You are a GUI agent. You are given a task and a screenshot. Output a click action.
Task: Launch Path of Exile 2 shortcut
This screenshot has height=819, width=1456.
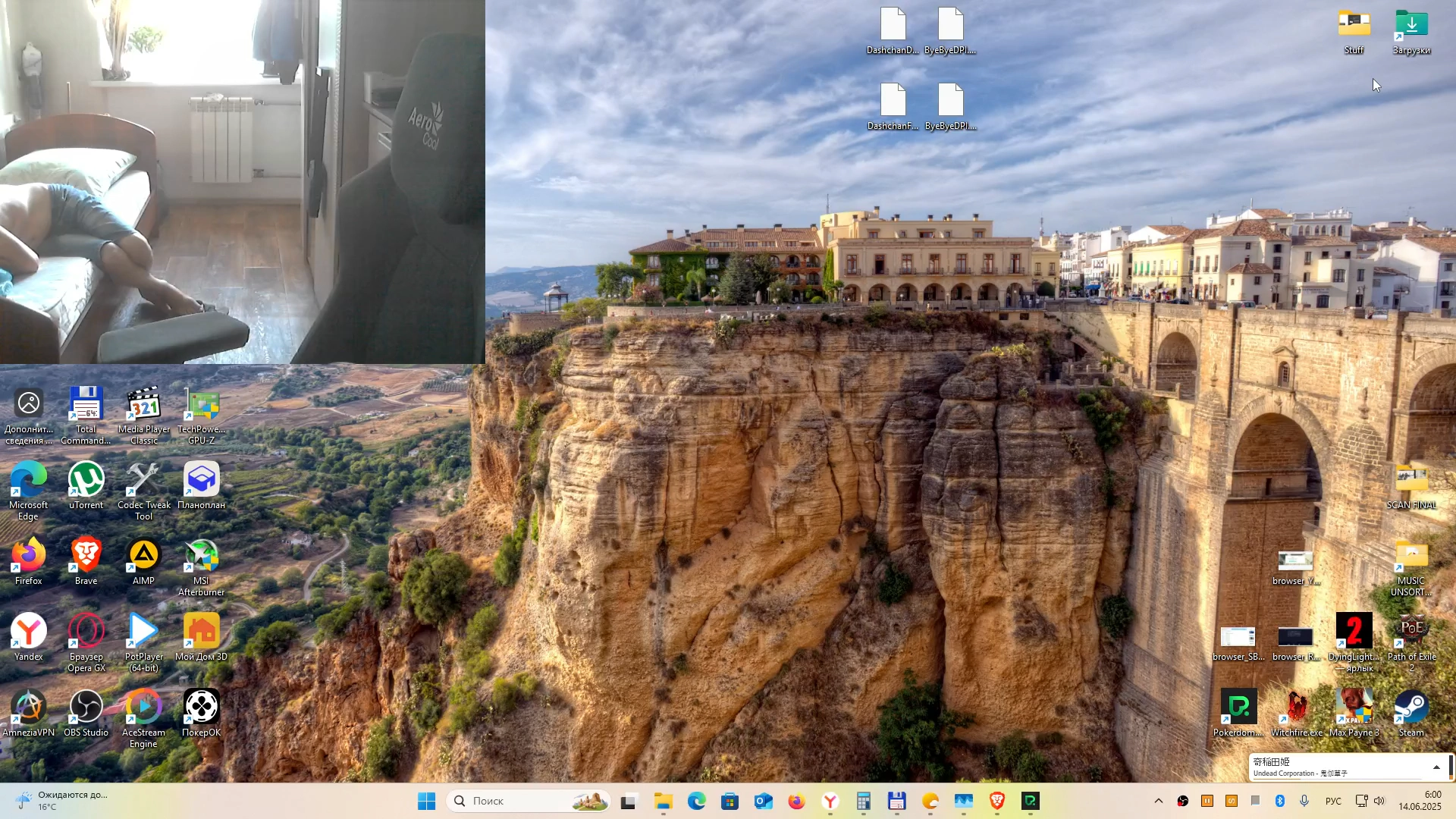[1411, 642]
